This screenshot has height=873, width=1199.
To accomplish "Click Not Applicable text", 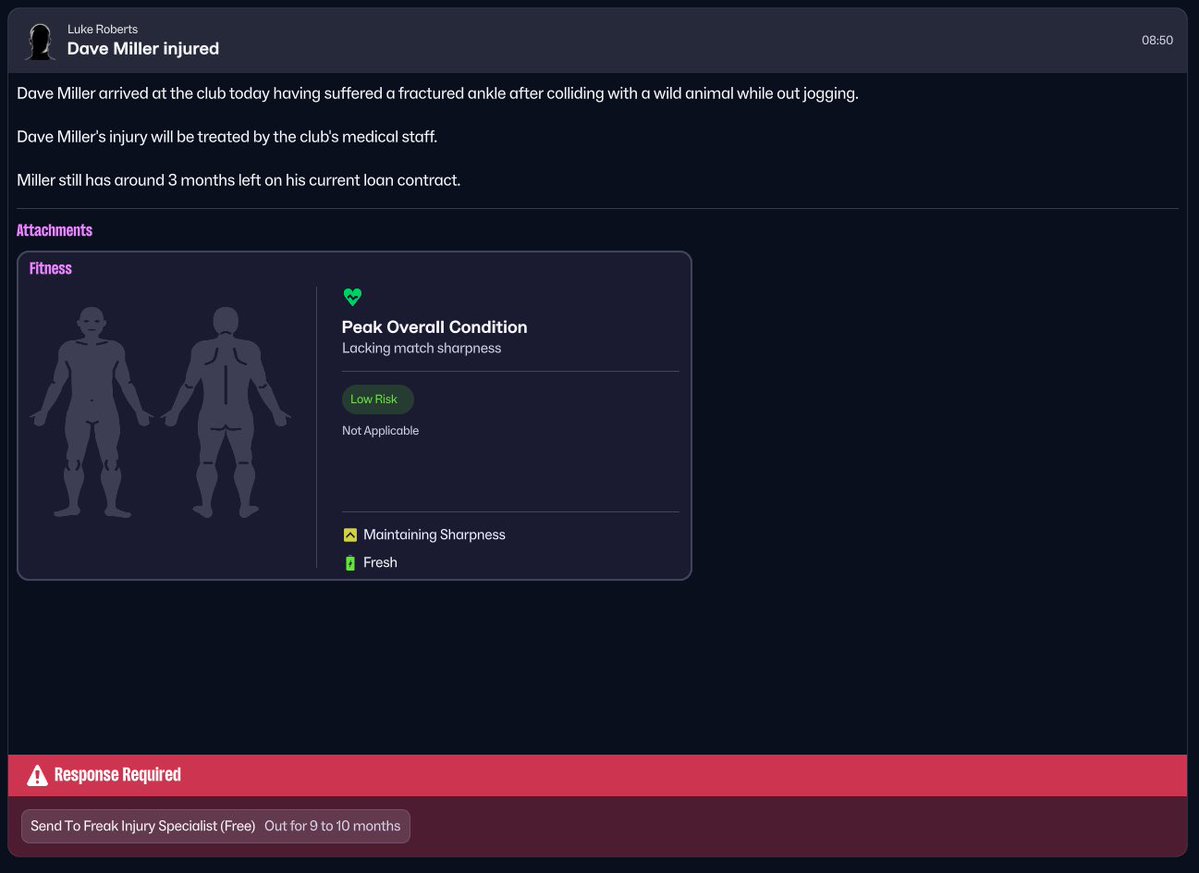I will tap(380, 430).
